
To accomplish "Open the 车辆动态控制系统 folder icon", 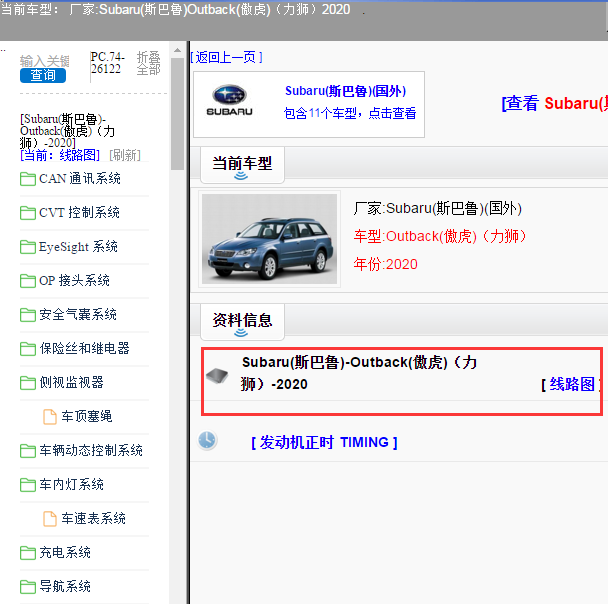I will (28, 451).
